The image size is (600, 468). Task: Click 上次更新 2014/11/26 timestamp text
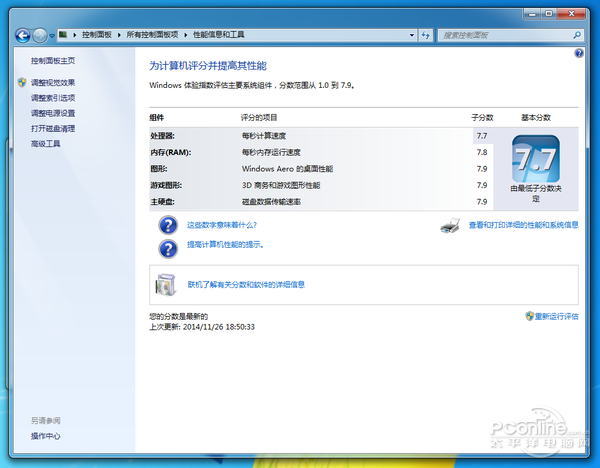click(x=202, y=327)
